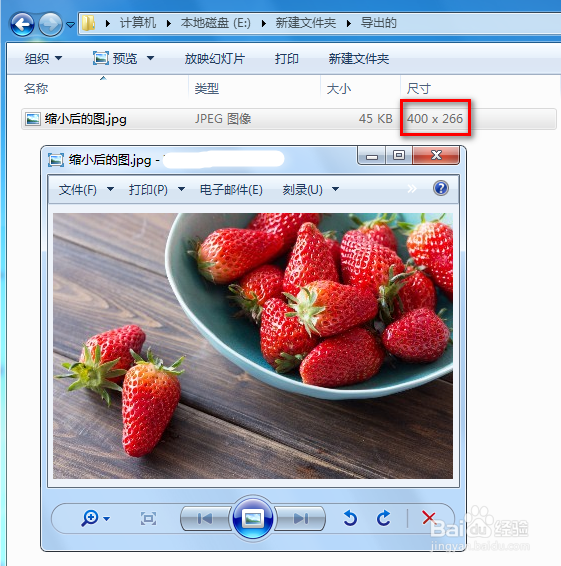Maximize the photo viewer window
561x566 pixels.
point(399,156)
